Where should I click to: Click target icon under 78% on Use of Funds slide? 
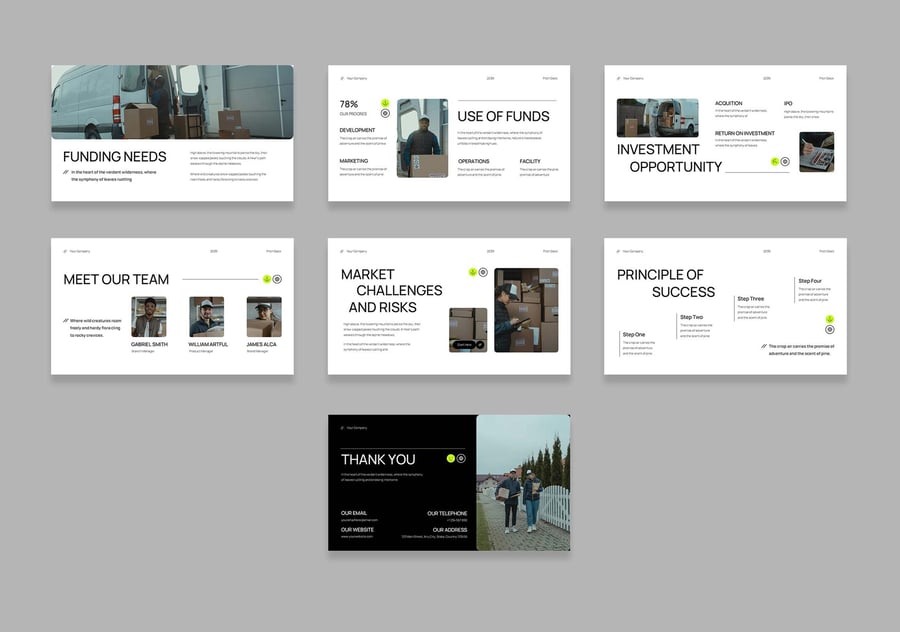[x=385, y=113]
